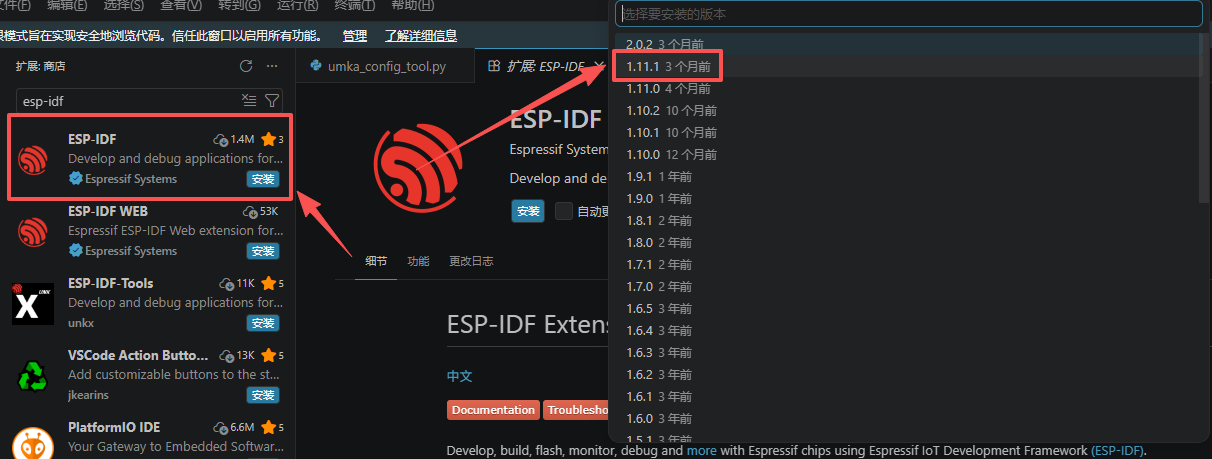Install the ESP-IDF-Tools extension
The height and width of the screenshot is (459, 1212).
[x=263, y=323]
